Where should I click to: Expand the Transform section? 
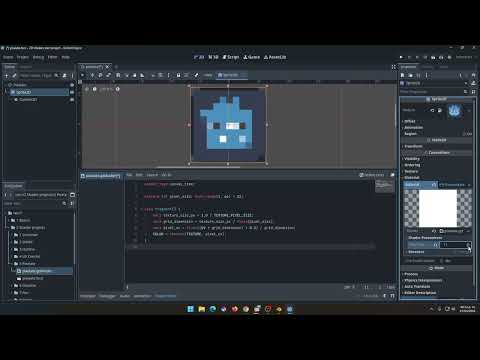(x=413, y=146)
